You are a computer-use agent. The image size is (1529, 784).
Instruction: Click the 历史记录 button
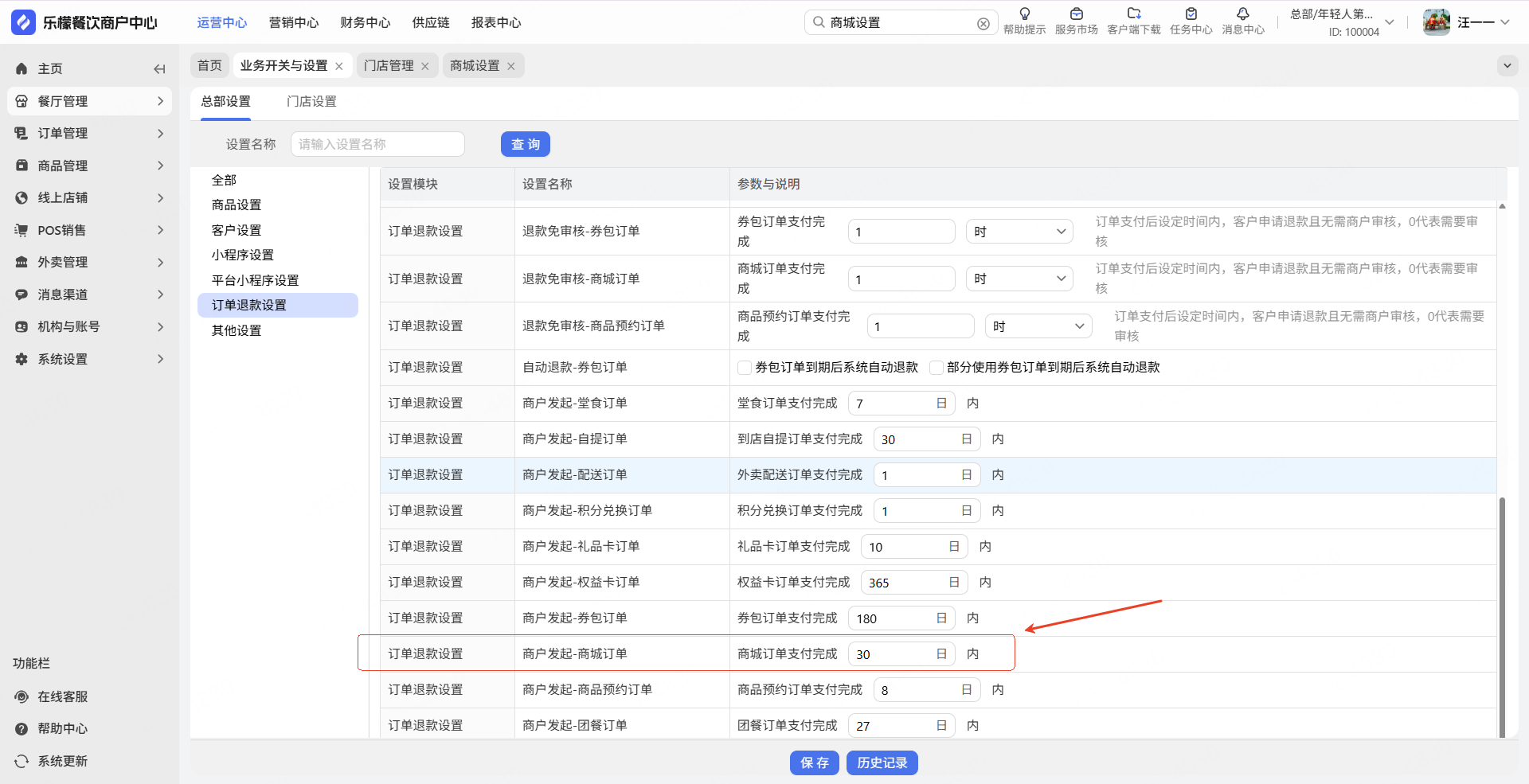[x=882, y=763]
